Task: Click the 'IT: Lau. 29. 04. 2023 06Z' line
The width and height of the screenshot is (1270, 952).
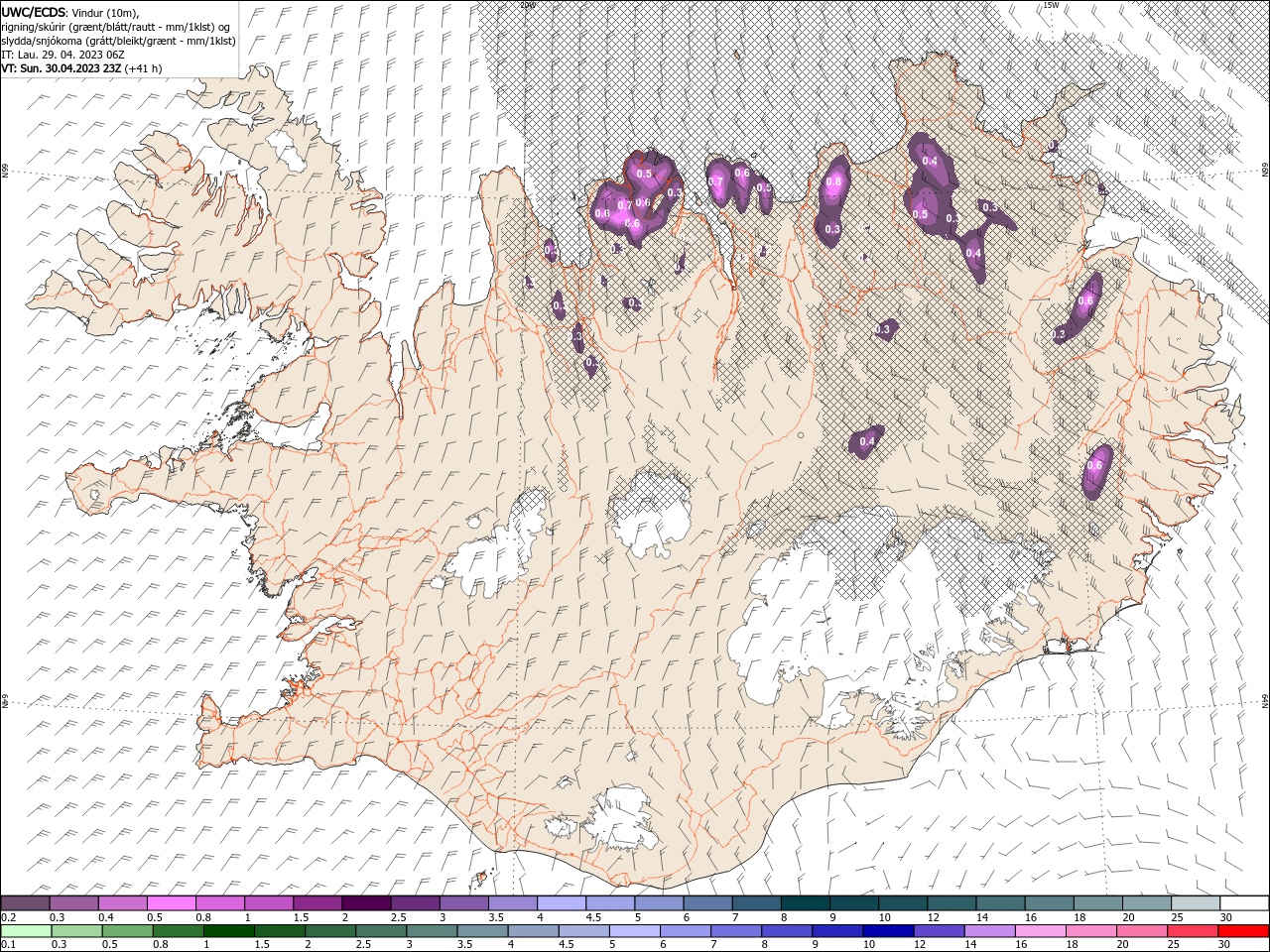Action: click(63, 54)
